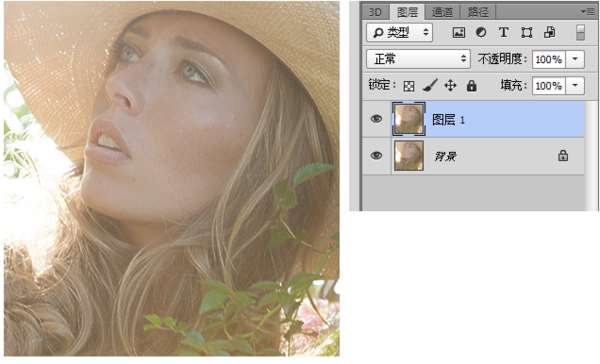Switch to the 通道 tab

pyautogui.click(x=442, y=12)
